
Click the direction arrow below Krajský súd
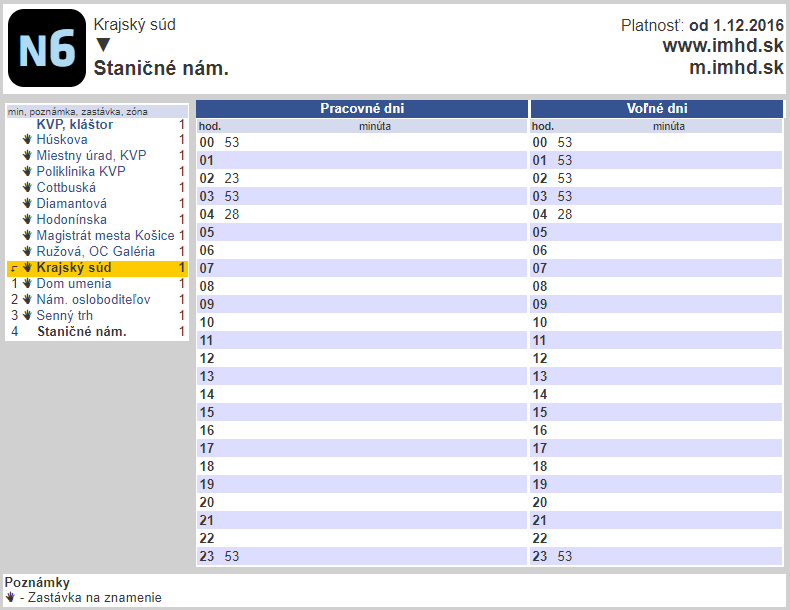(x=102, y=45)
